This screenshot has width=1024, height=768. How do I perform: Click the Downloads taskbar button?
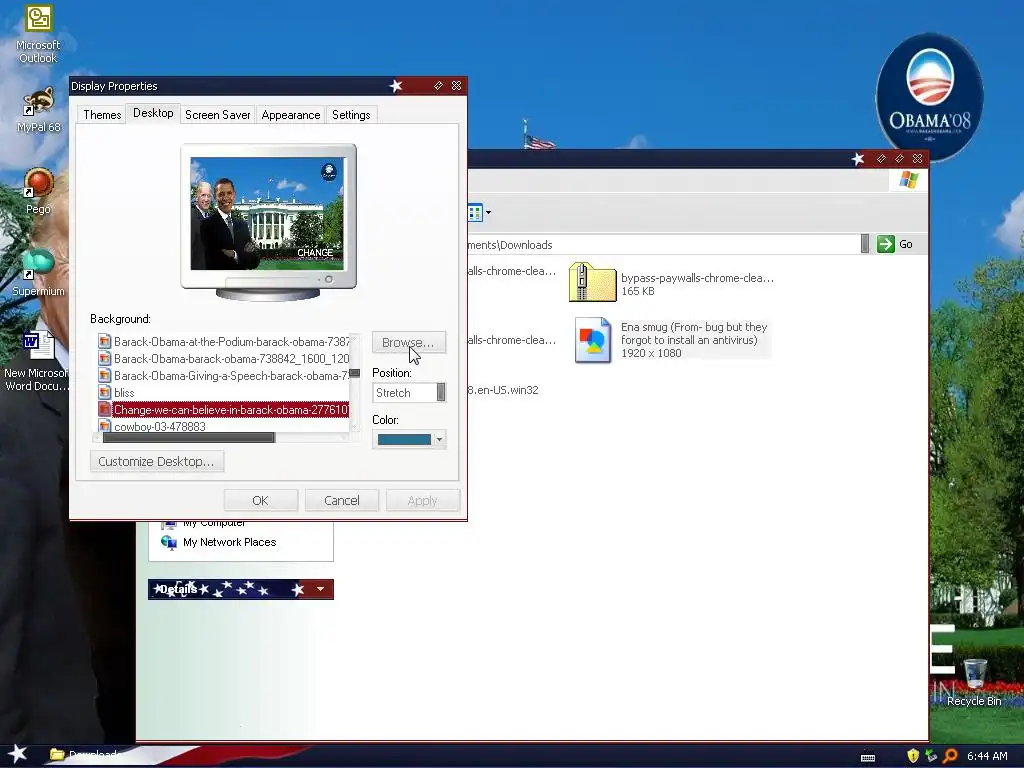coord(85,755)
